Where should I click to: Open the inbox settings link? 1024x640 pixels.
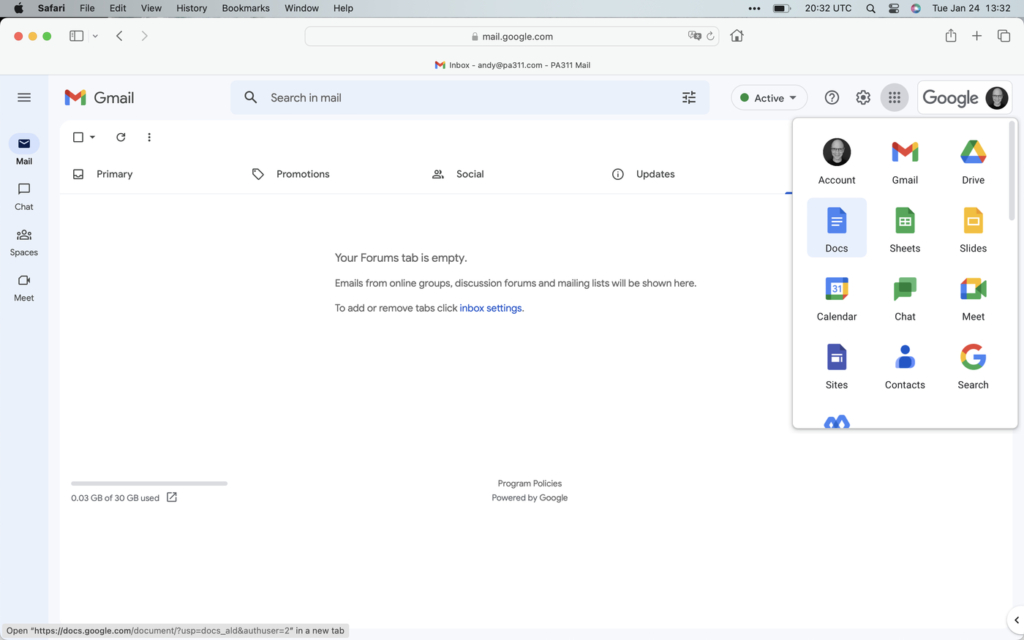pos(491,308)
